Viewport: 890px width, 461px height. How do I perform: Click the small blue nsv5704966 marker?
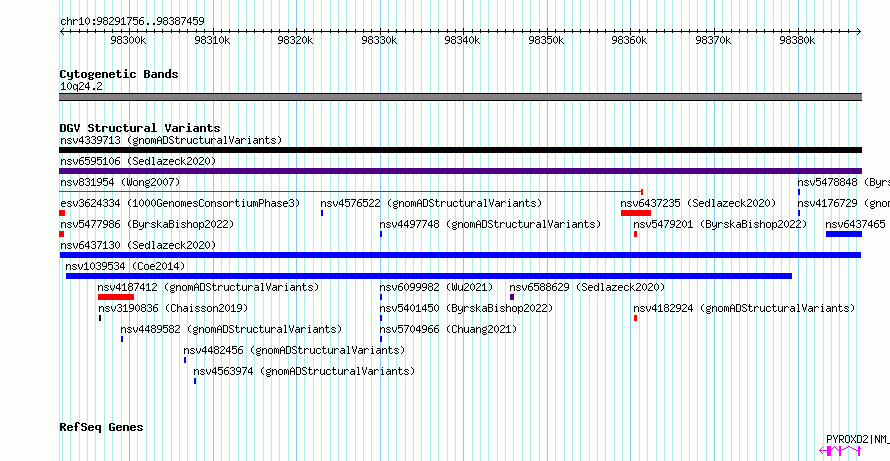click(381, 339)
